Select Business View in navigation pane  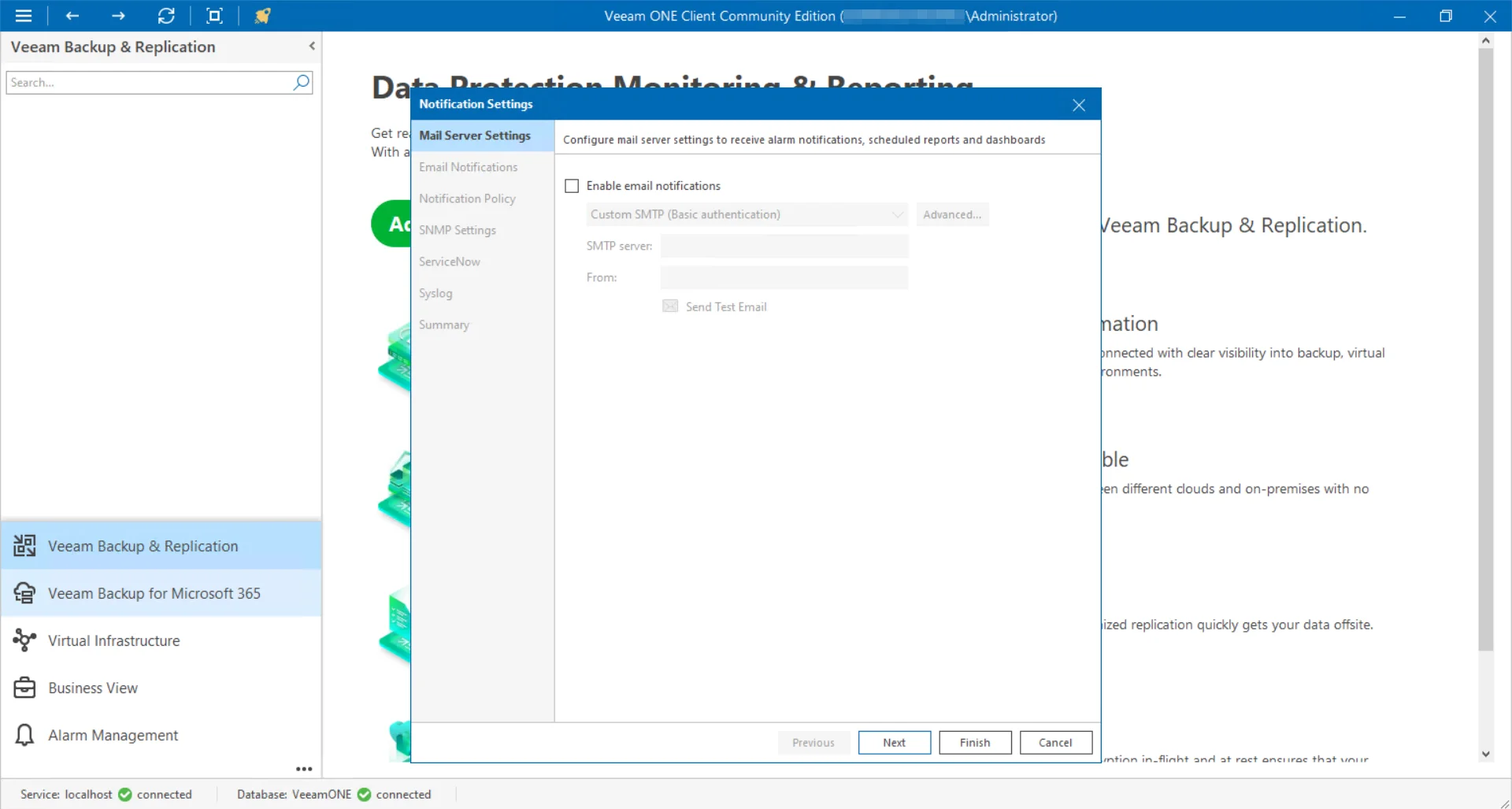92,688
